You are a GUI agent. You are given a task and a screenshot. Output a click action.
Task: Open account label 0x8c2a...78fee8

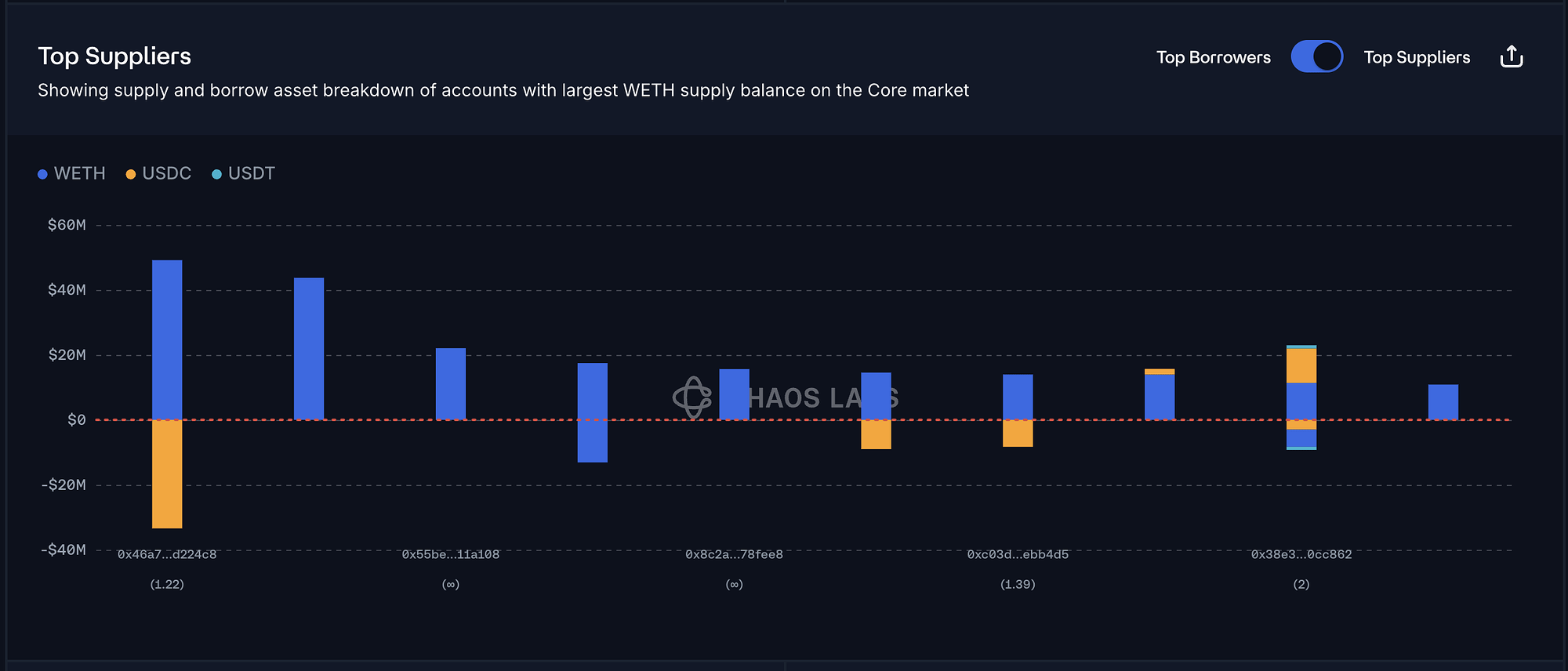734,555
